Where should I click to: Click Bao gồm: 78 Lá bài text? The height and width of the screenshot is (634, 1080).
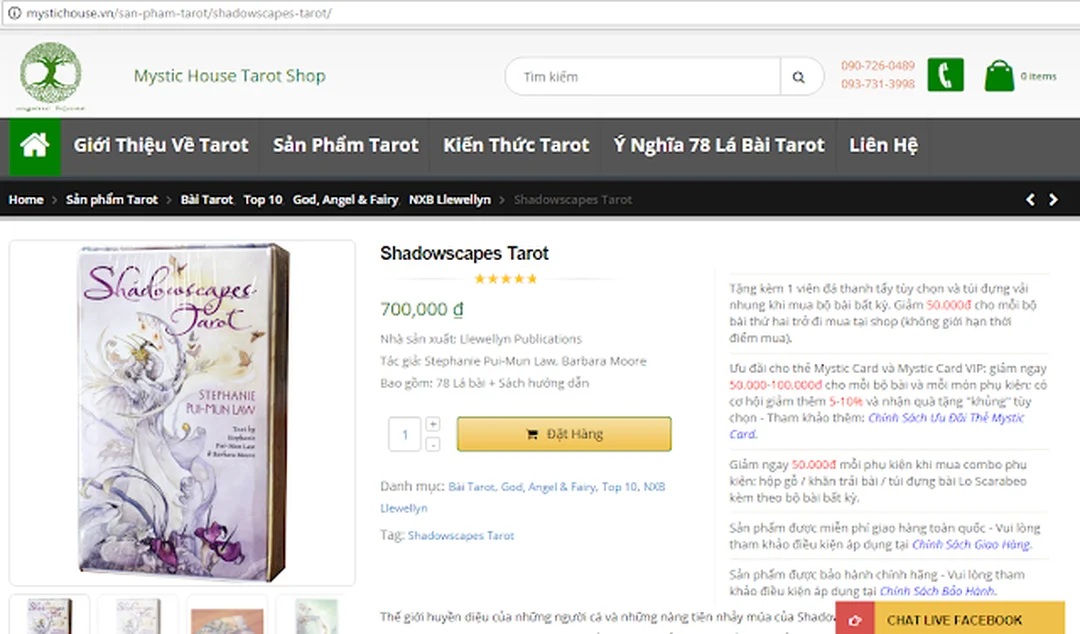pyautogui.click(x=484, y=383)
